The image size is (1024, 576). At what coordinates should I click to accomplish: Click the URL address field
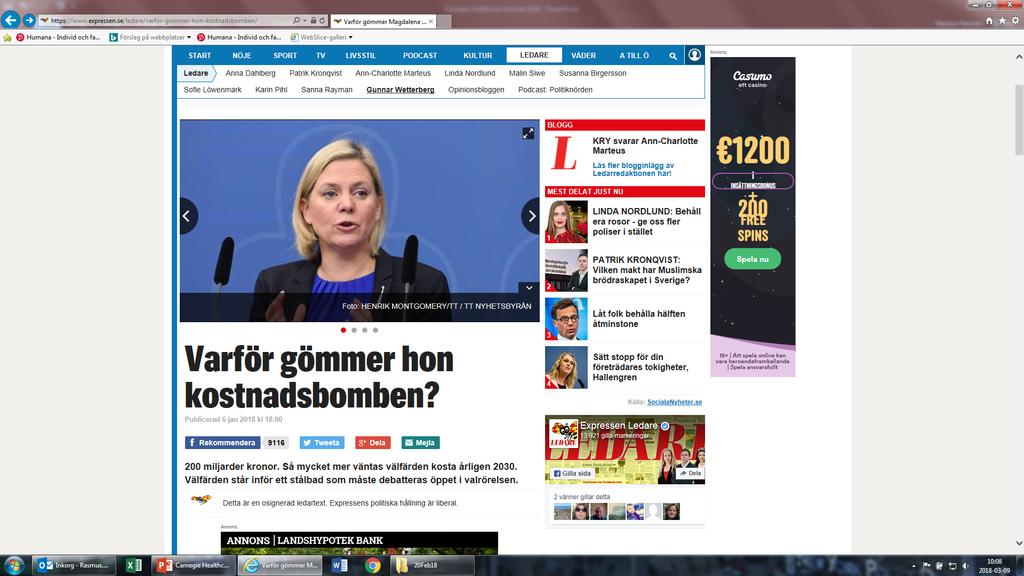163,21
